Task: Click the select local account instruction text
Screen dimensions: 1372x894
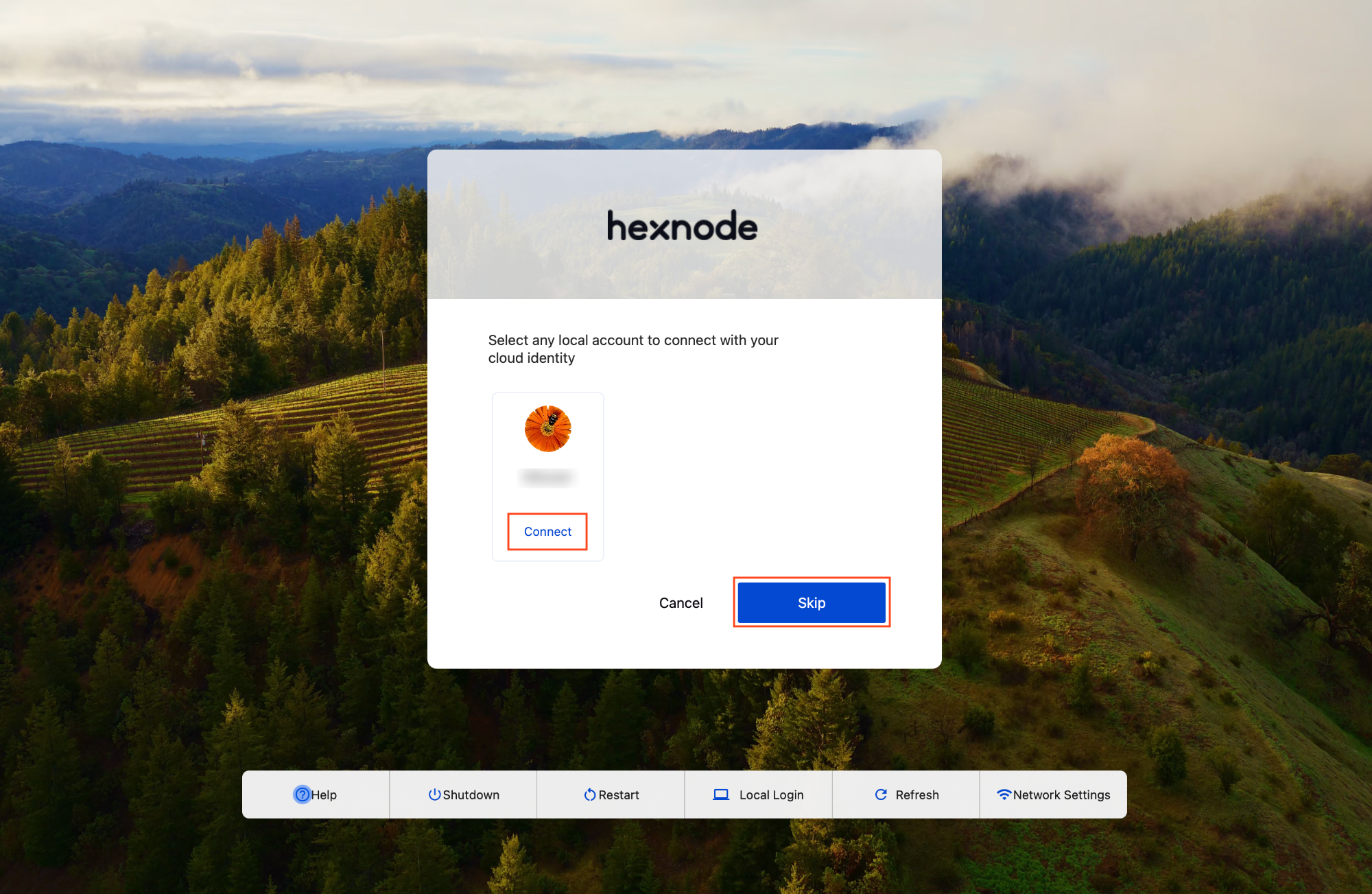Action: (633, 349)
